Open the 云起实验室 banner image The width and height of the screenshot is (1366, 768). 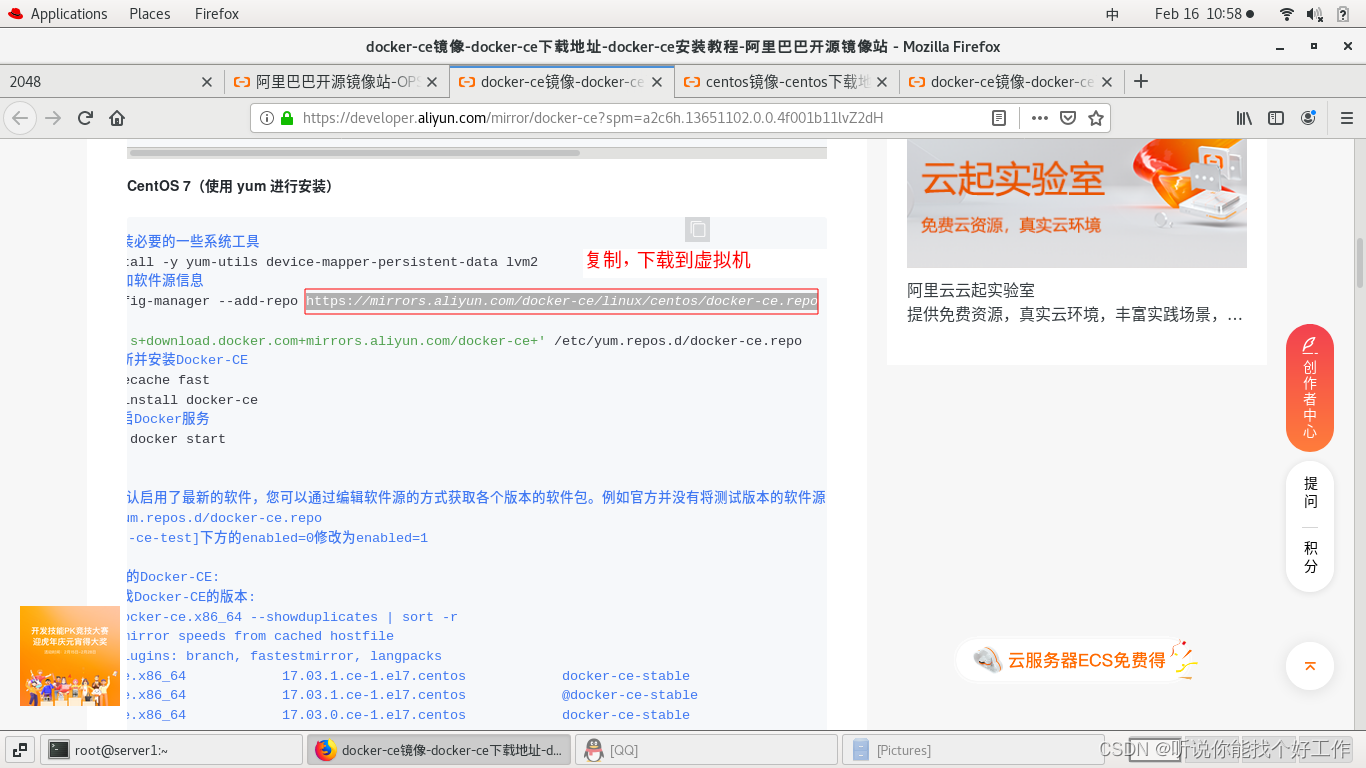click(1077, 203)
